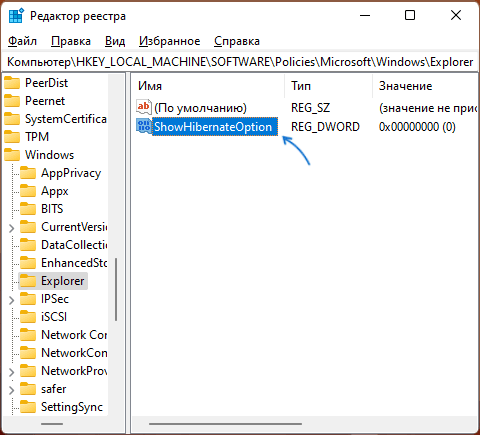Click the REG_SZ type cell

tap(310, 108)
